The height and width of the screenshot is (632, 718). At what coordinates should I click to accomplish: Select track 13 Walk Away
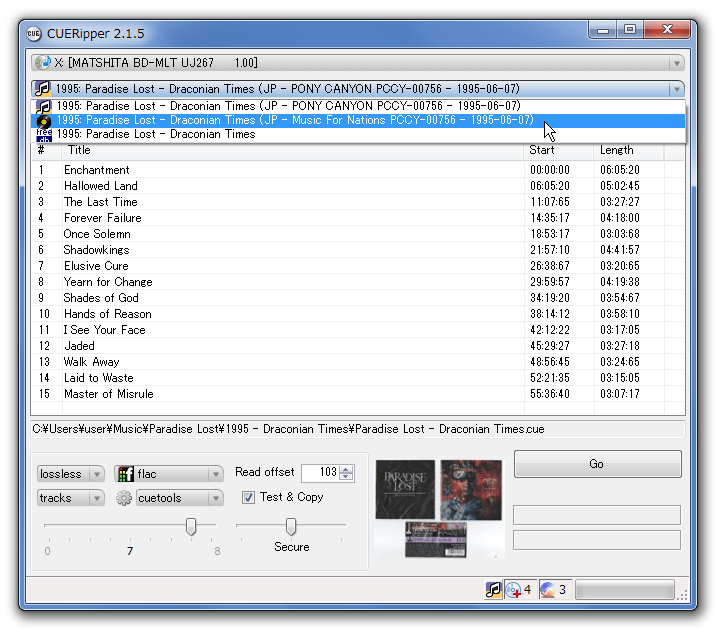(x=358, y=362)
